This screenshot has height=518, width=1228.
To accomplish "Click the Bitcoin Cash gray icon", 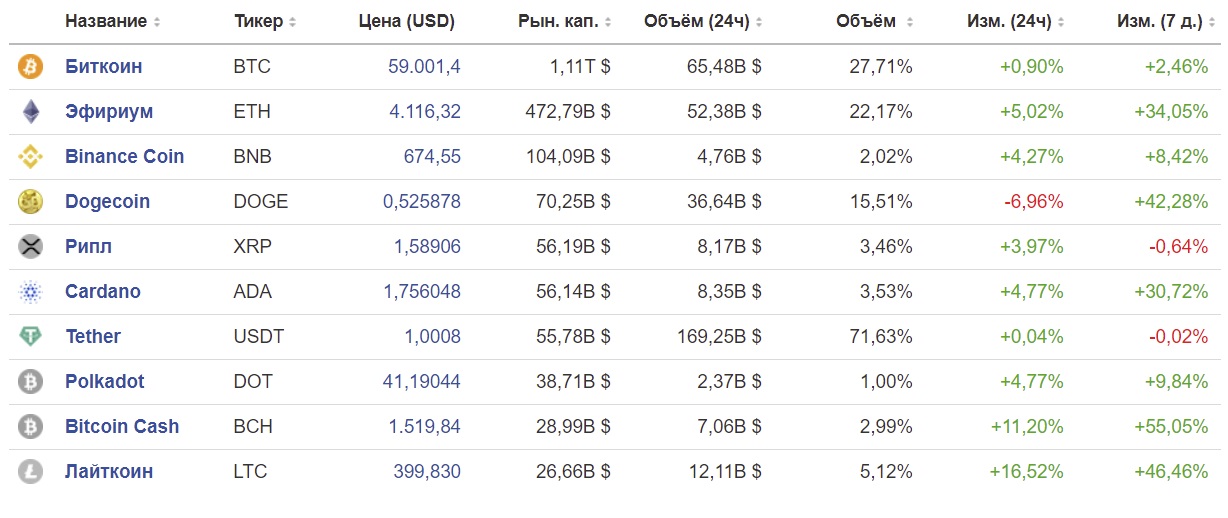I will click(x=31, y=427).
